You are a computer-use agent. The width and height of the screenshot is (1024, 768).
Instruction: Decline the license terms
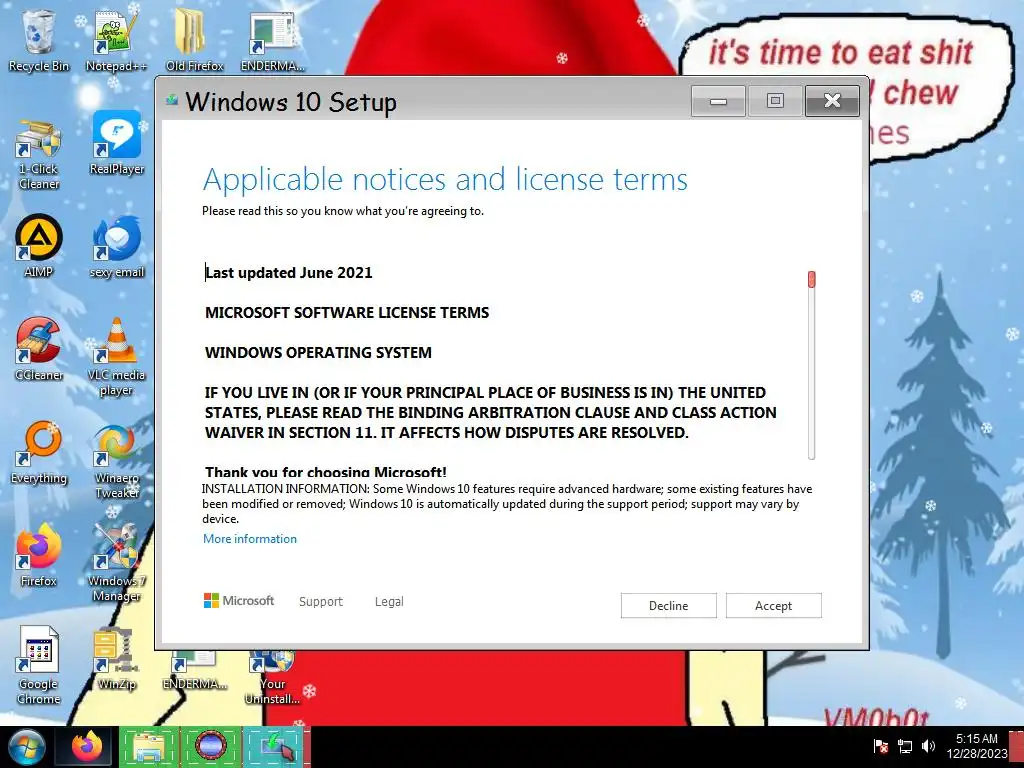coord(668,605)
